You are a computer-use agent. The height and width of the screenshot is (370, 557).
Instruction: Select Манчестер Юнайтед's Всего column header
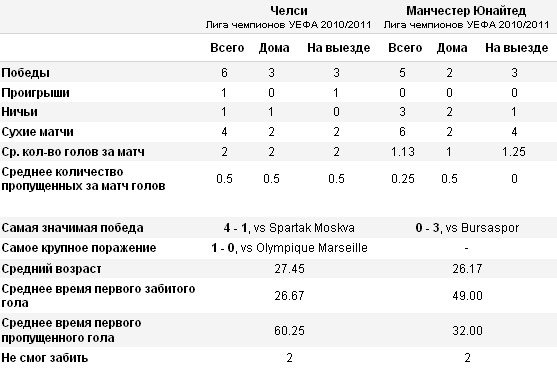click(x=405, y=48)
